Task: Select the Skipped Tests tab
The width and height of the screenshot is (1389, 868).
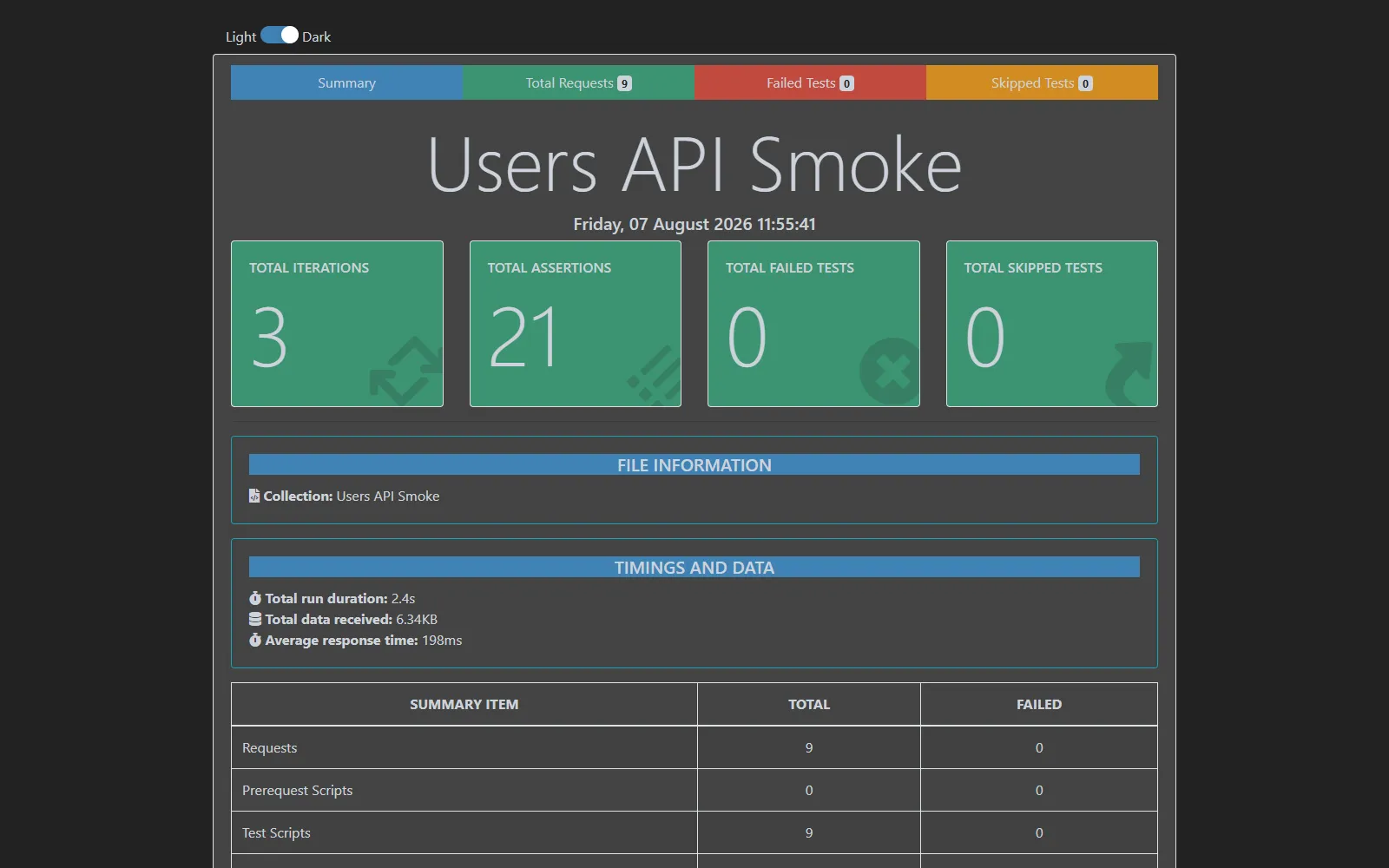Action: [x=1042, y=82]
